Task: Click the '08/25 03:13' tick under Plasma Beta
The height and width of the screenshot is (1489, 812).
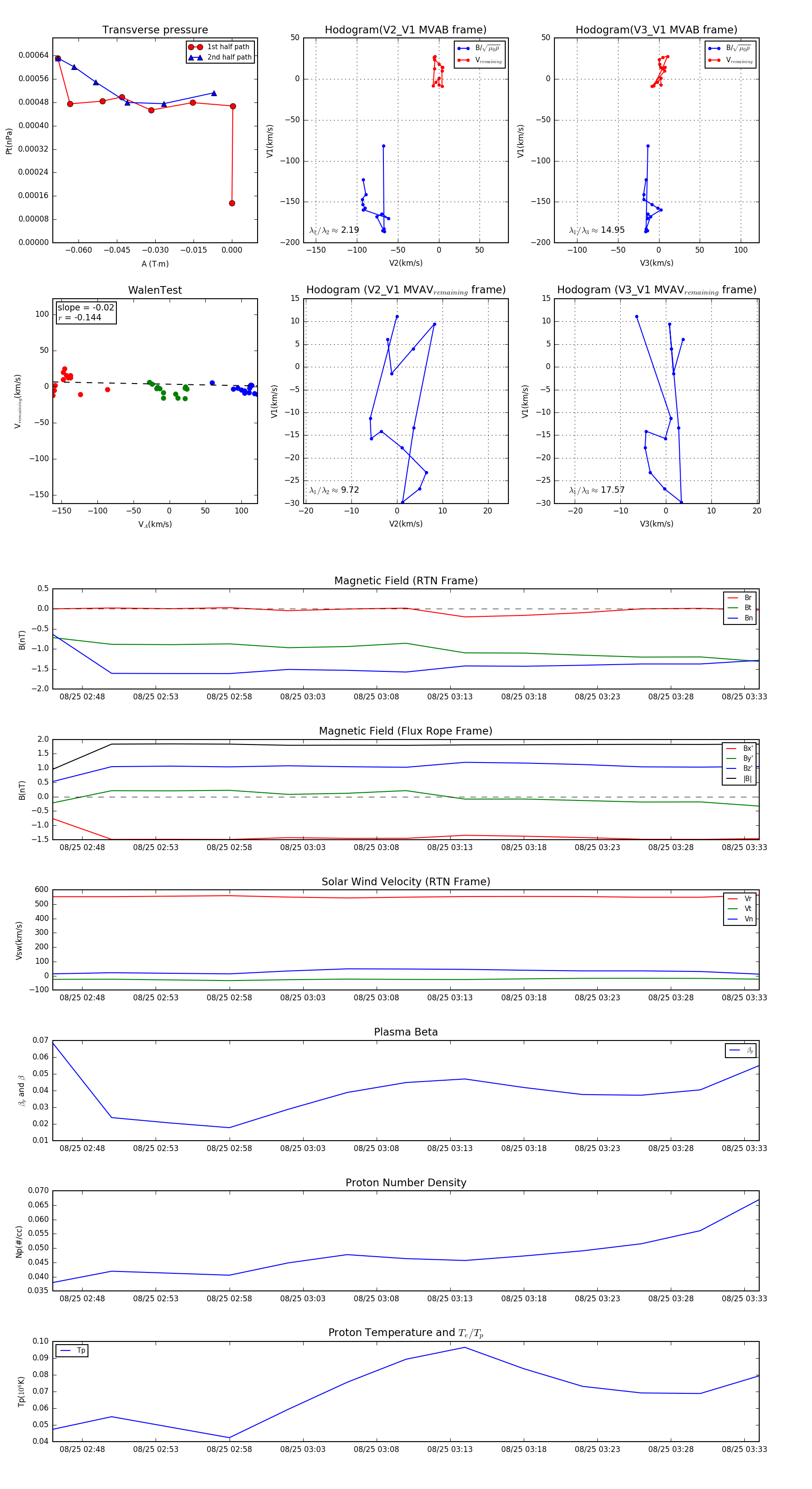Action: pyautogui.click(x=450, y=1148)
